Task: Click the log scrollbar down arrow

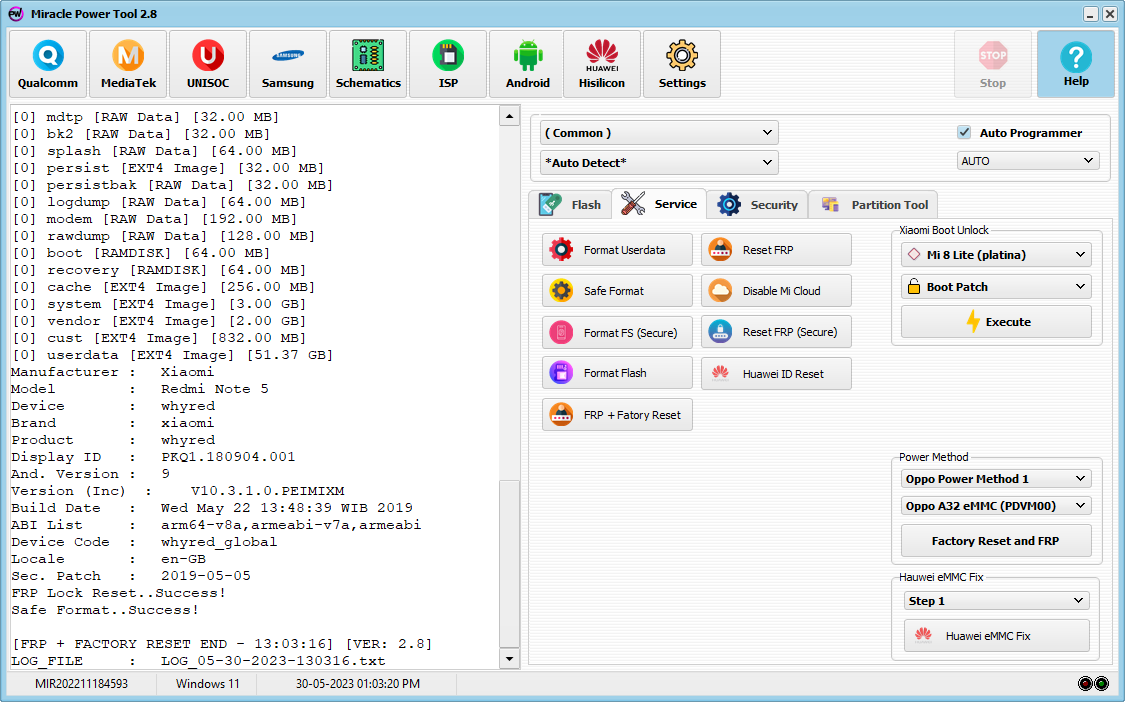Action: [509, 658]
